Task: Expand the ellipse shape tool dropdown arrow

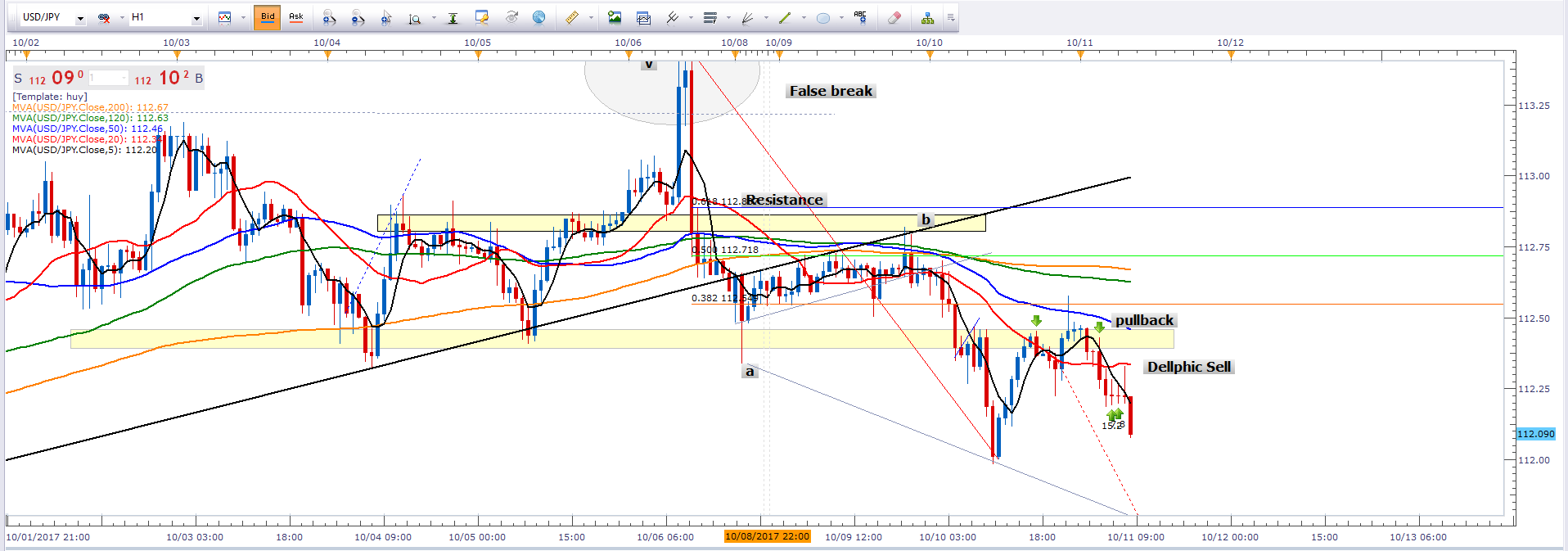Action: coord(841,18)
